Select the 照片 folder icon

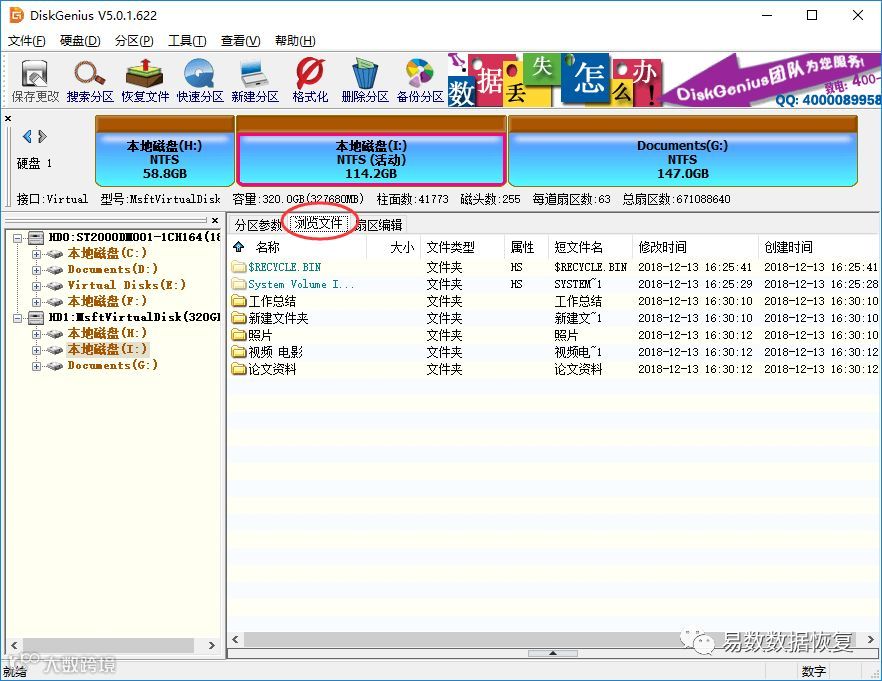[239, 335]
